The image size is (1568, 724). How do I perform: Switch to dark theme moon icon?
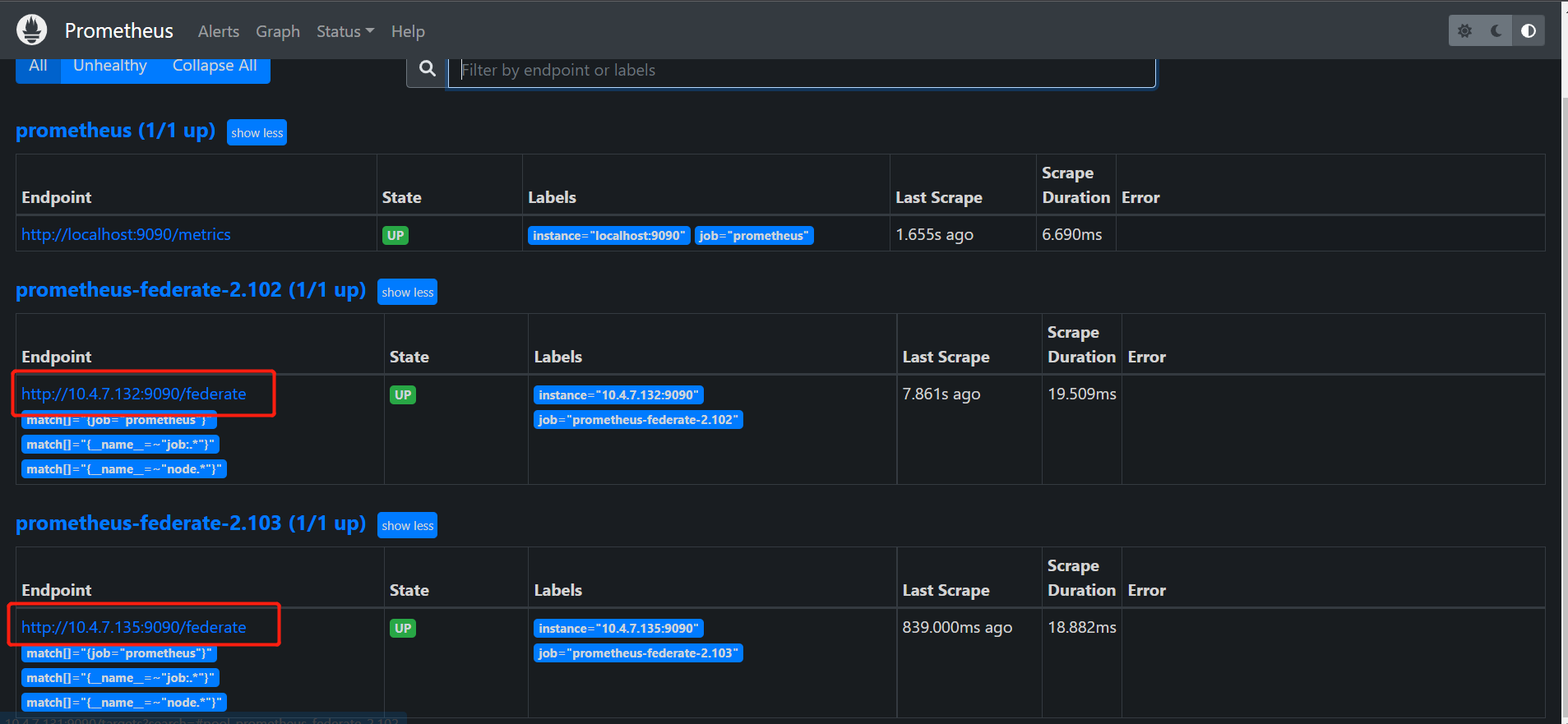[x=1496, y=31]
